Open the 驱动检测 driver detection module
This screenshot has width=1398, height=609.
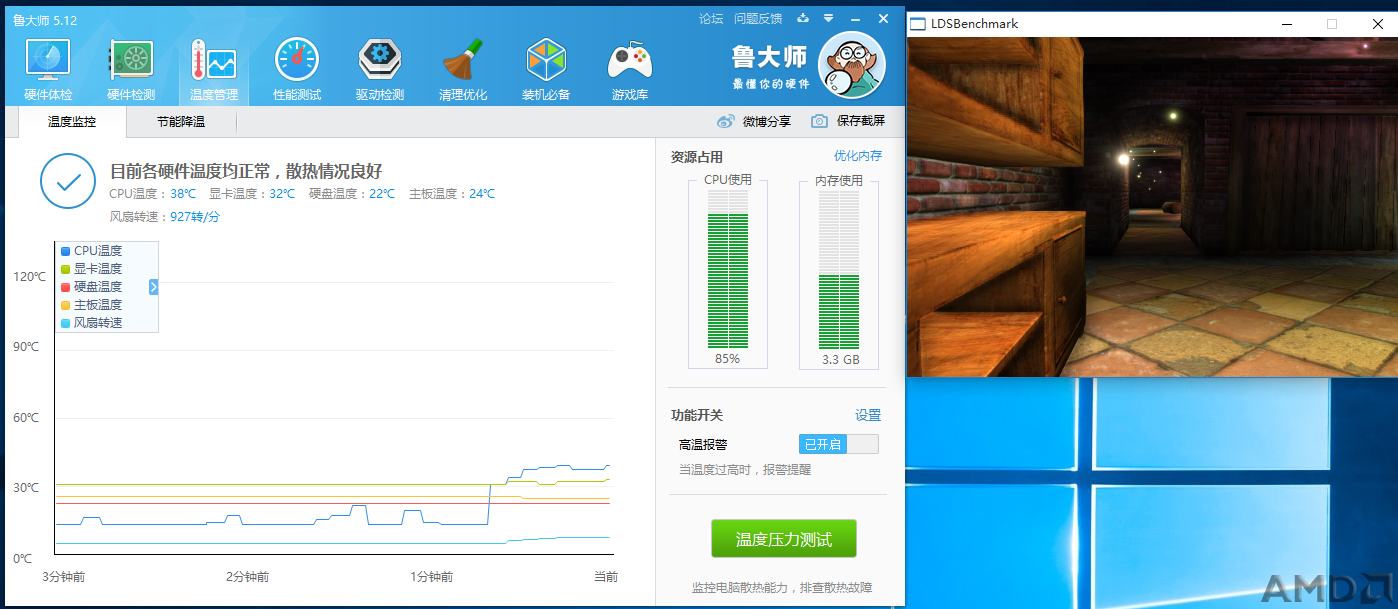click(x=380, y=71)
